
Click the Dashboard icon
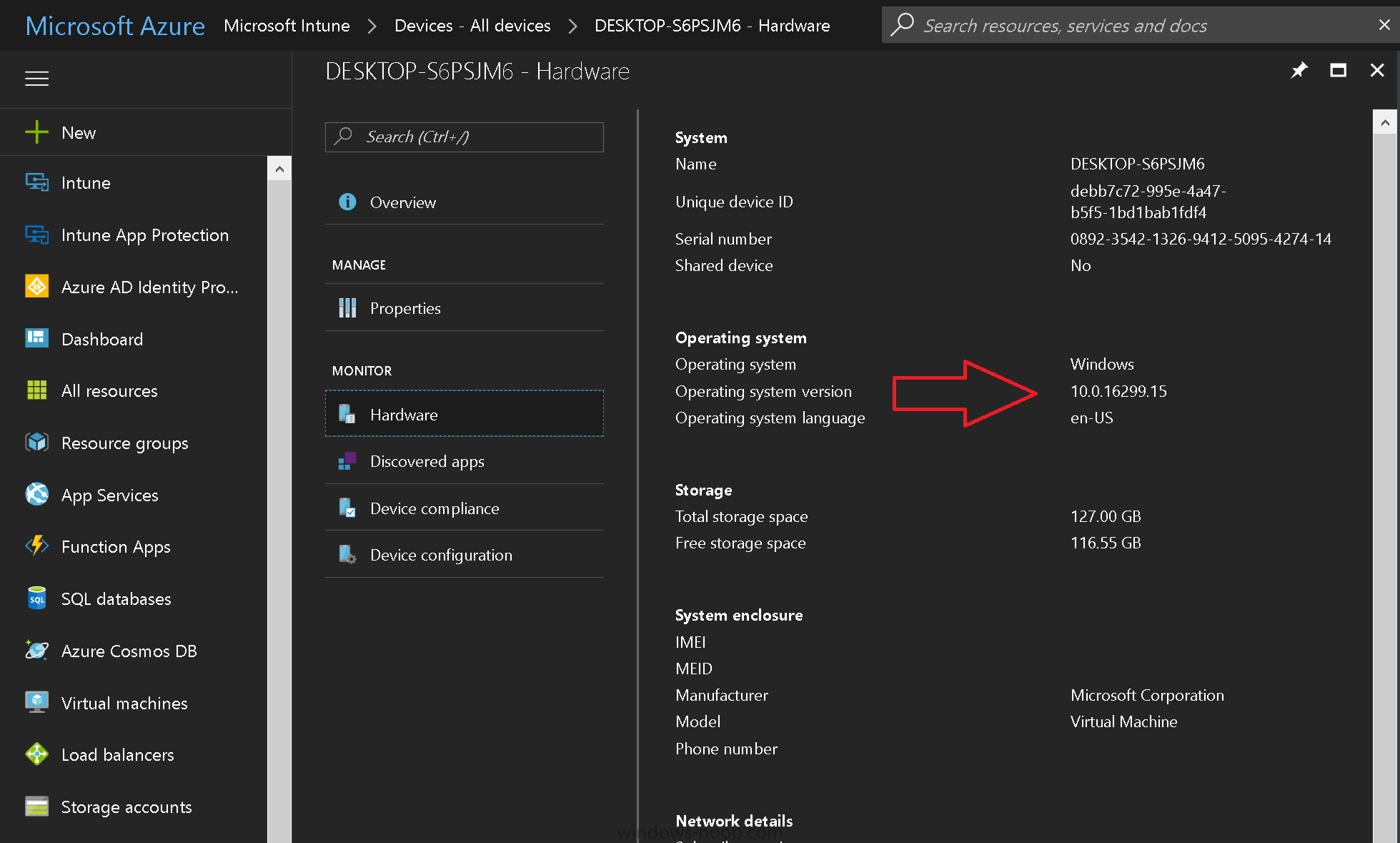click(37, 339)
